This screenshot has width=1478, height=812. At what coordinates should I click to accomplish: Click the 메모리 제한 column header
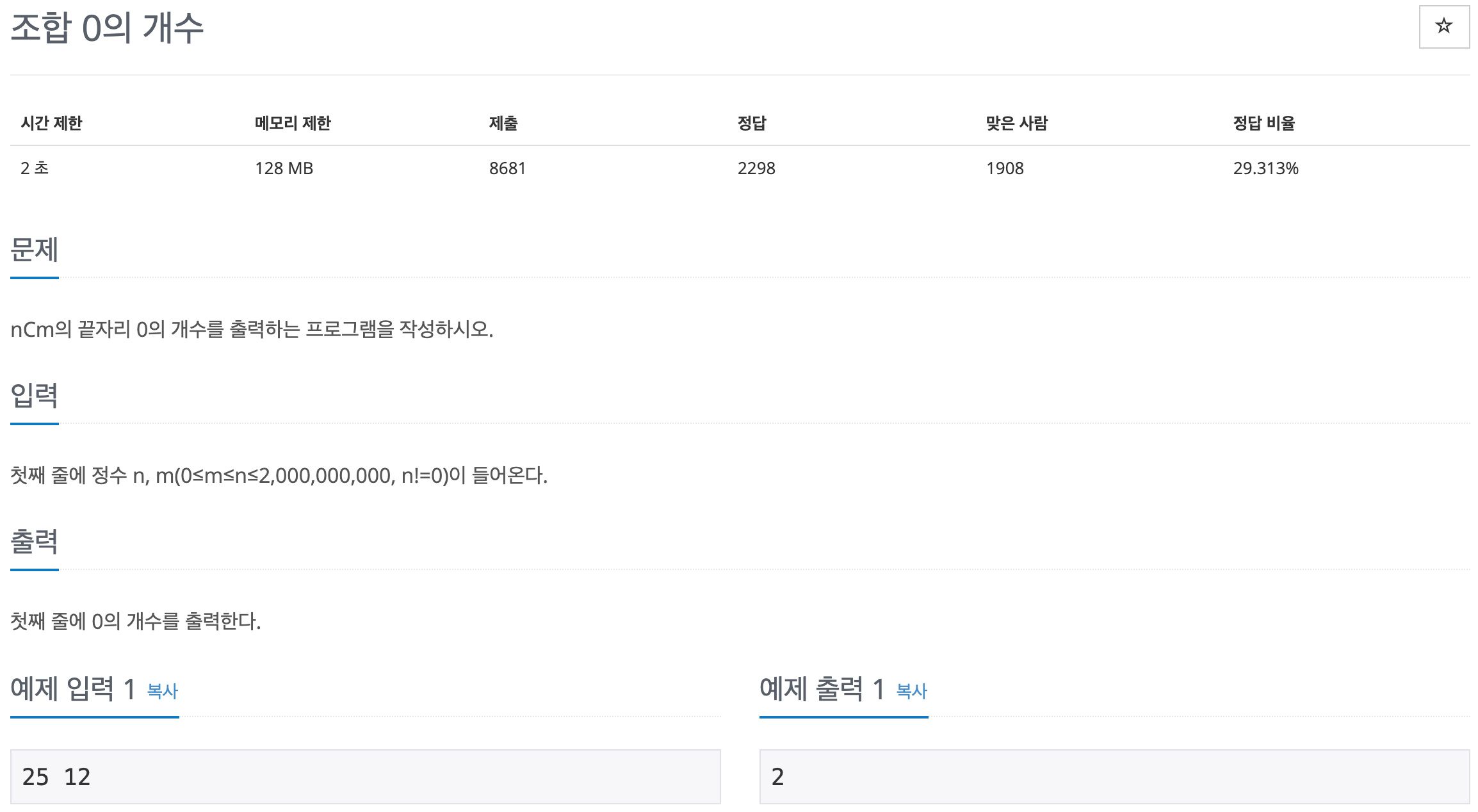(x=293, y=123)
